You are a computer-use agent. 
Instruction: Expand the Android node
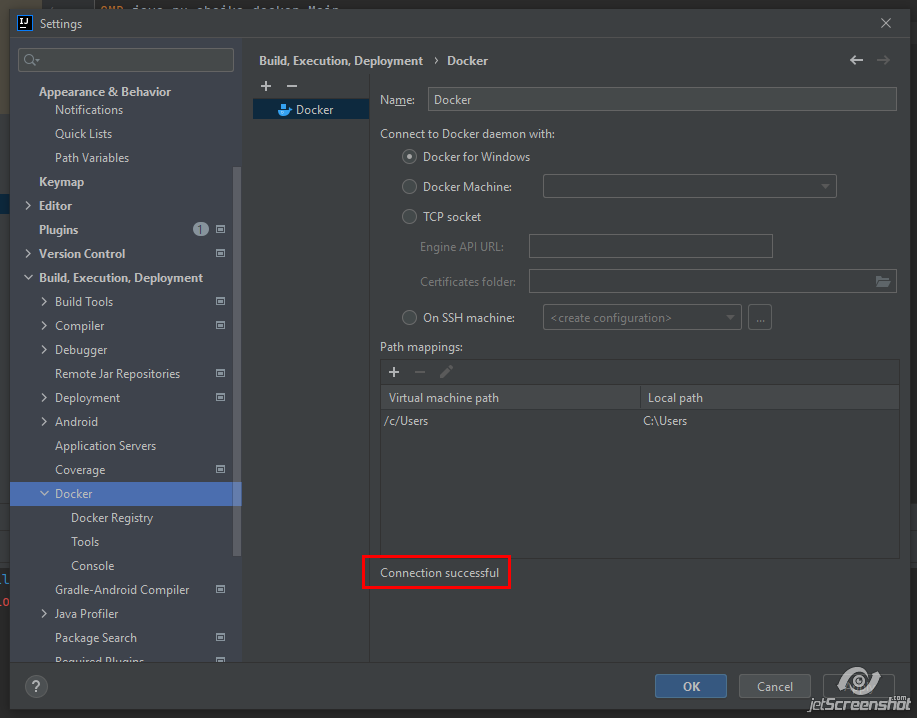coord(44,421)
